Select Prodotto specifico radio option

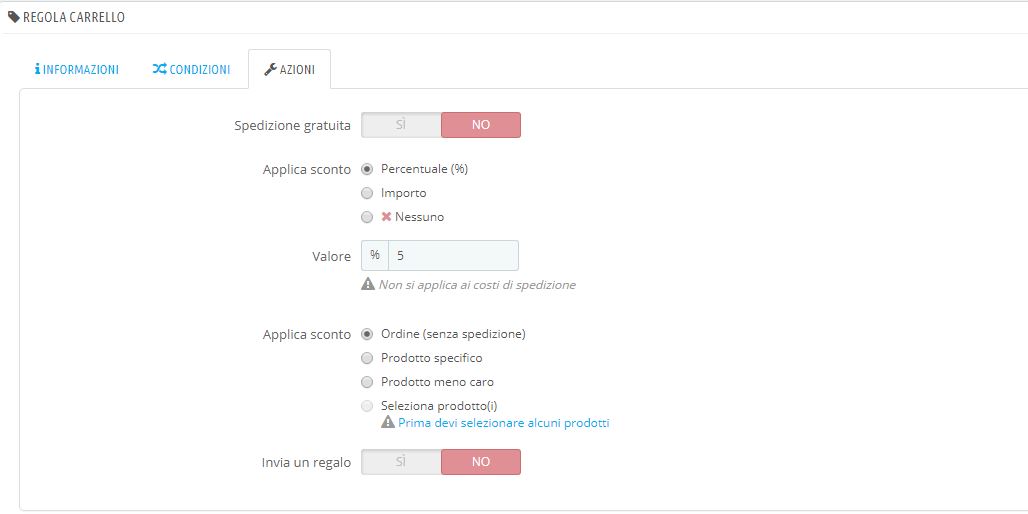tap(367, 358)
